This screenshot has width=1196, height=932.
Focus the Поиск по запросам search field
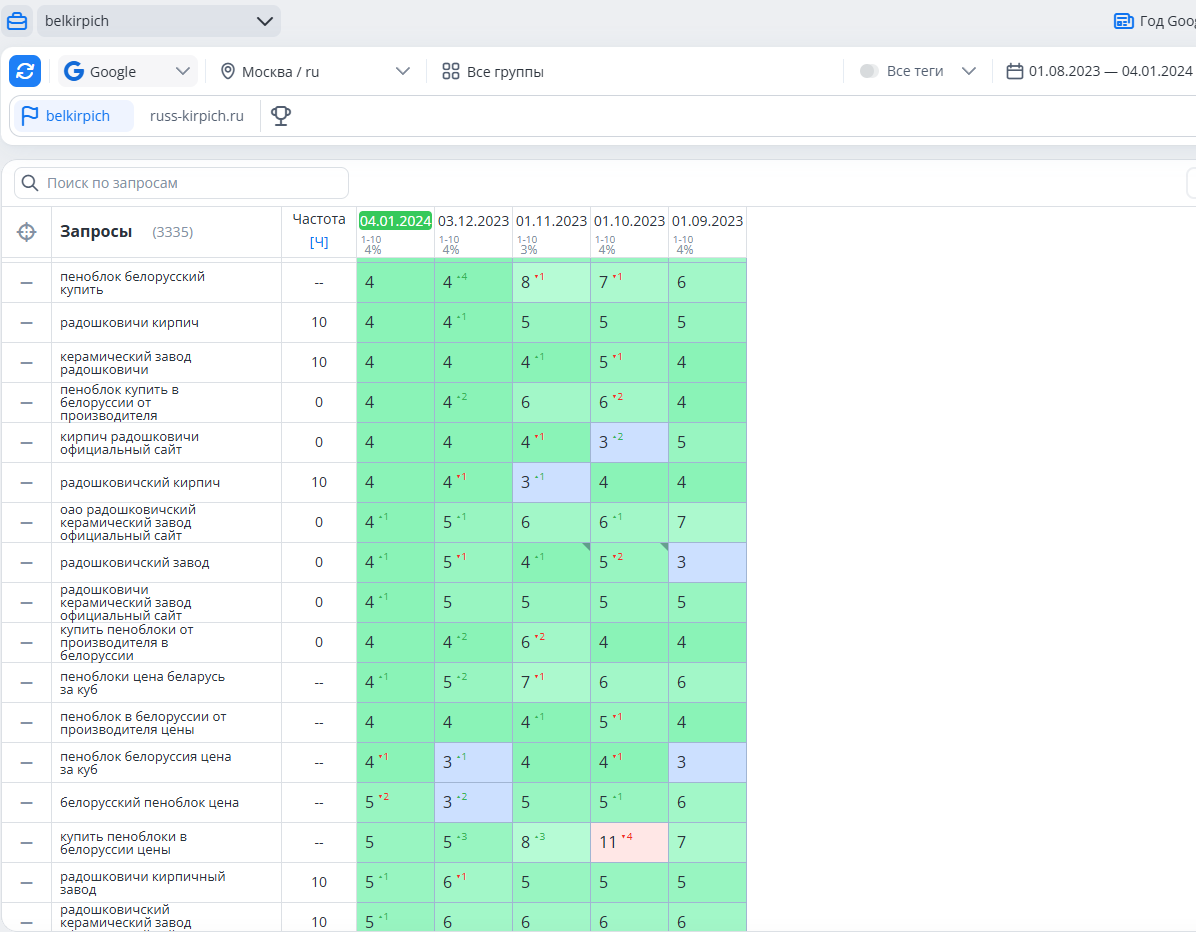182,183
